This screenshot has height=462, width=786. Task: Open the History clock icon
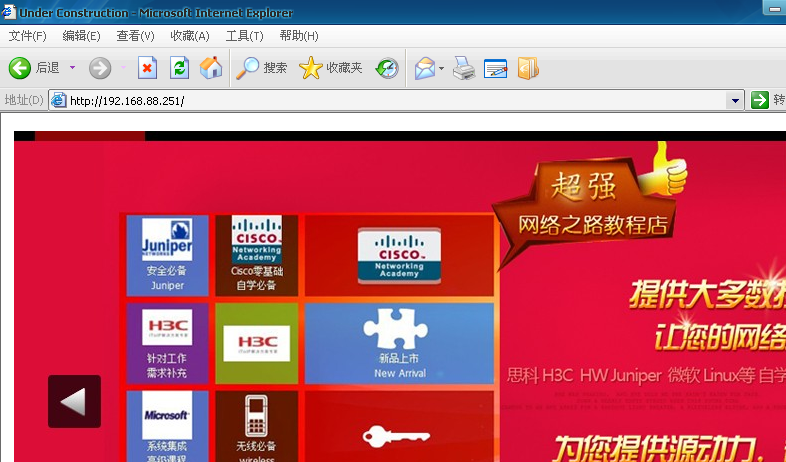click(x=387, y=68)
